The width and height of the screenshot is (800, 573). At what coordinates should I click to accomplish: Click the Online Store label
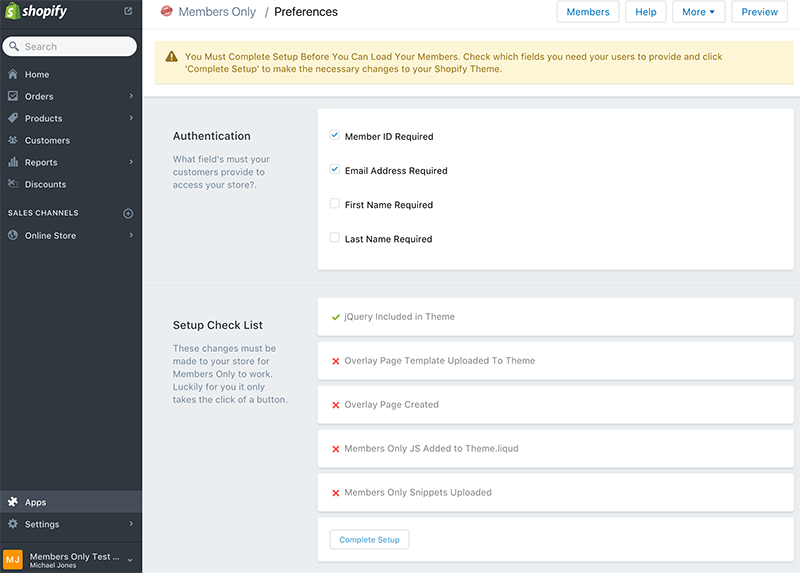pos(51,236)
